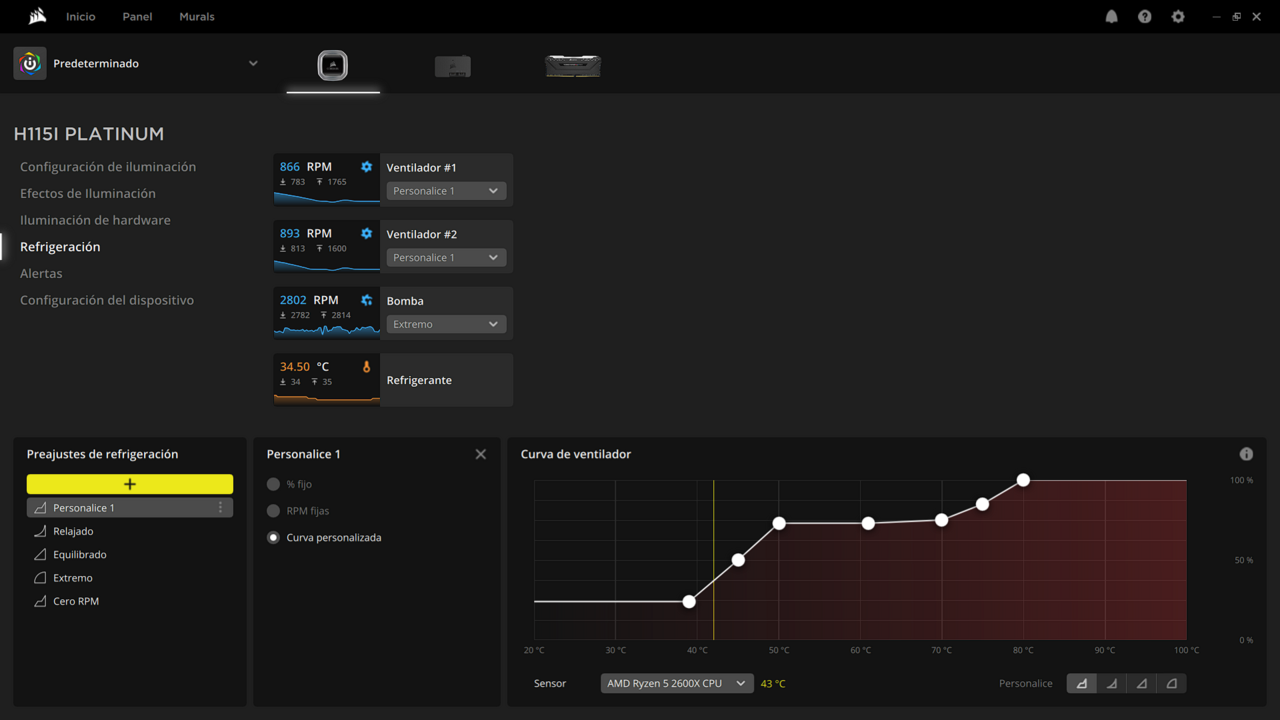Open Iluminación de hardware section
Image resolution: width=1280 pixels, height=720 pixels.
tap(95, 220)
